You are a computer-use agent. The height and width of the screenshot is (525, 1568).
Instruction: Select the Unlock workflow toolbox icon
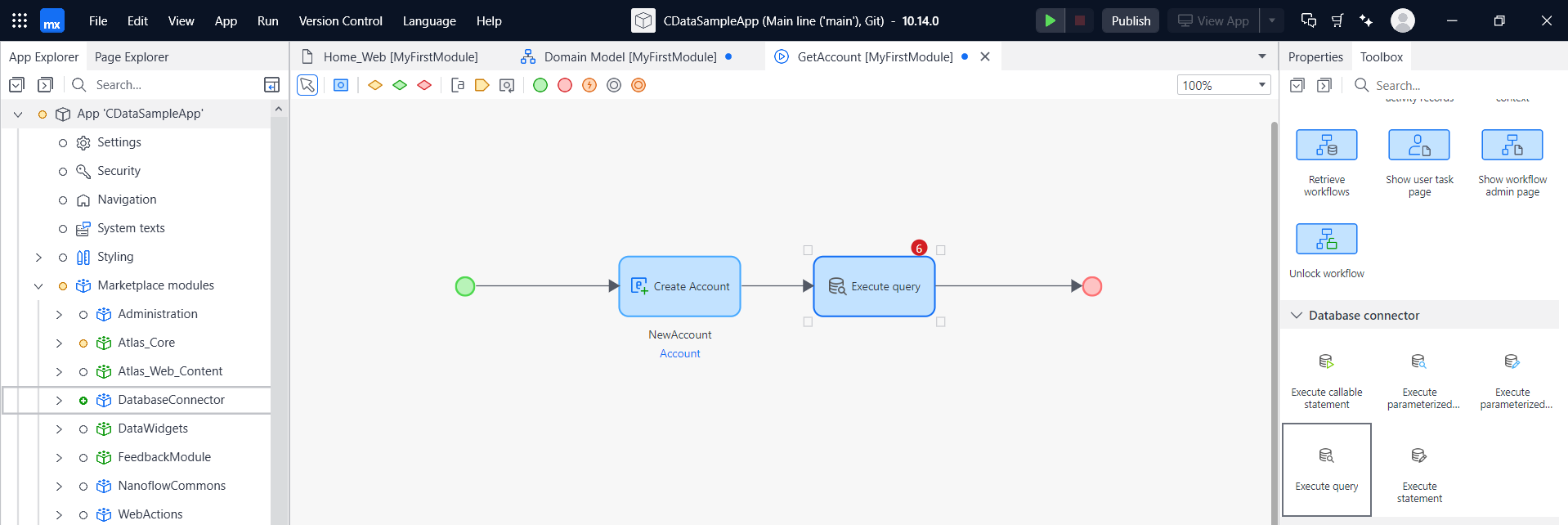coord(1326,240)
